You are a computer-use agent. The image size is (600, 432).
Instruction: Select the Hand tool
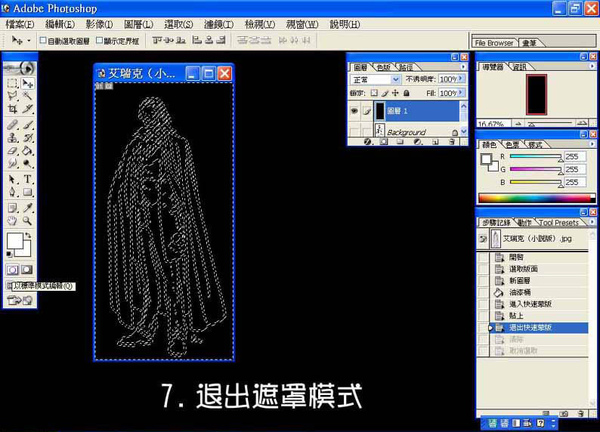(13, 221)
